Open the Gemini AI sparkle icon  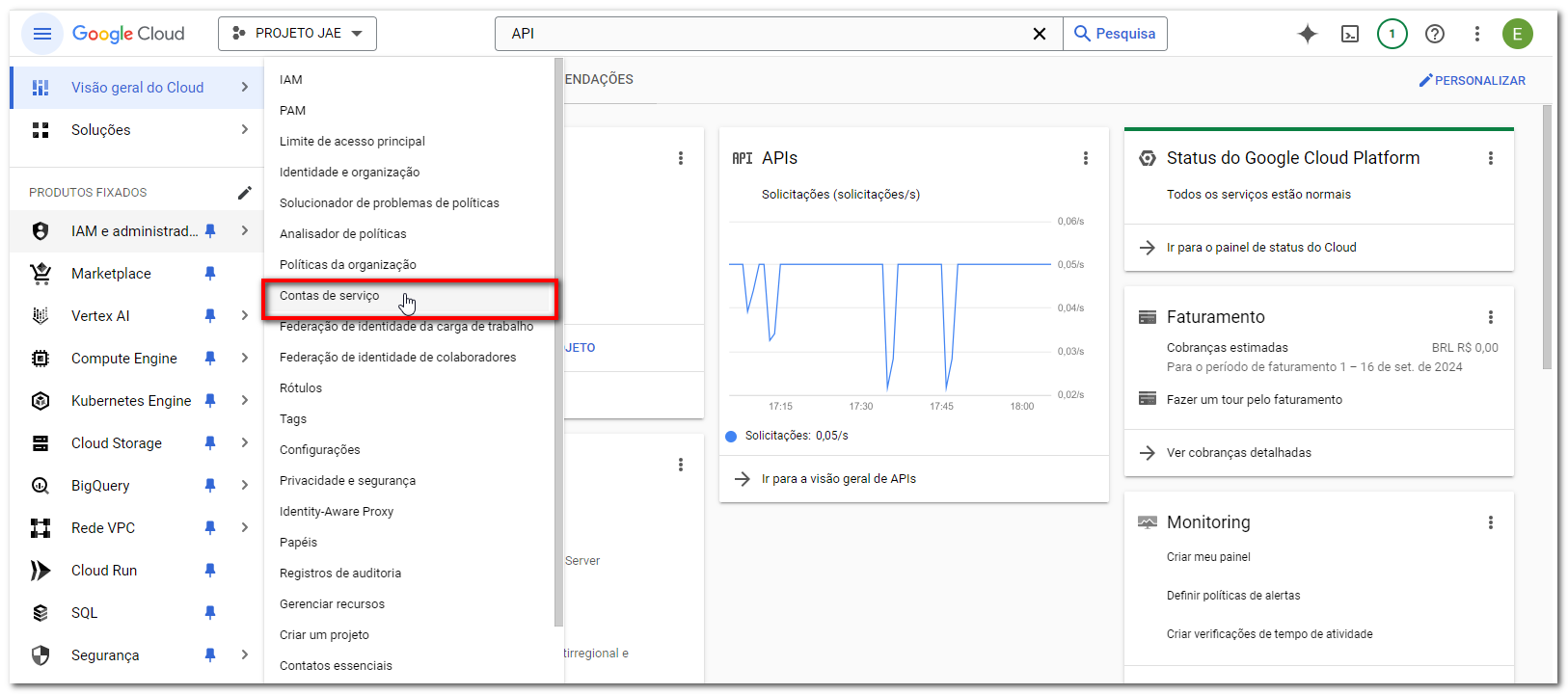point(1308,34)
